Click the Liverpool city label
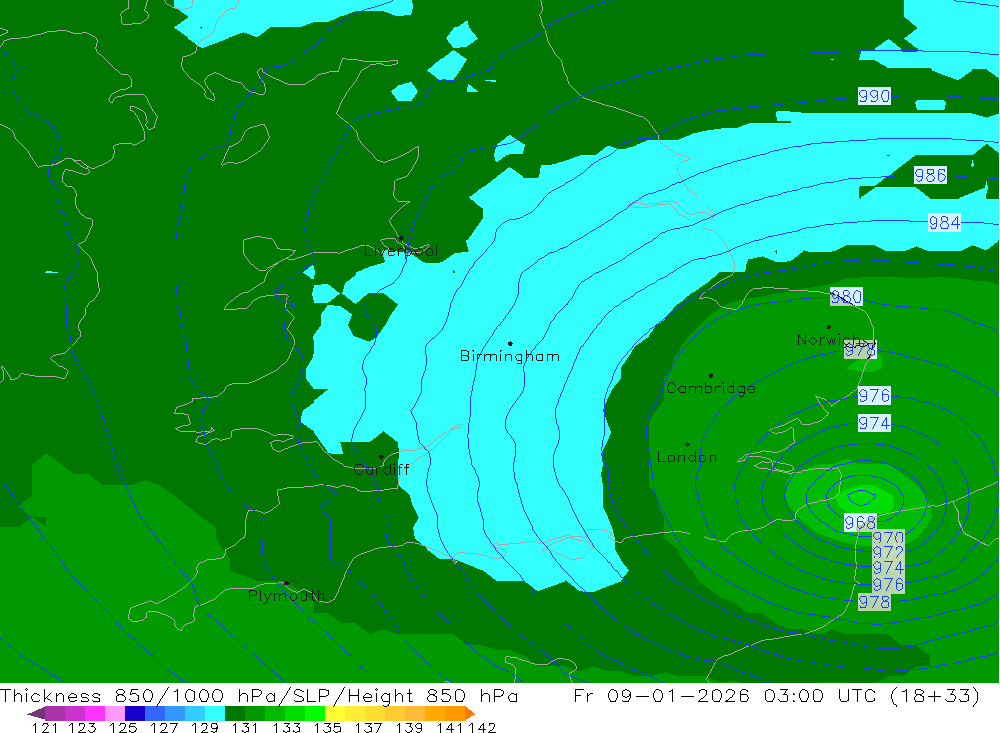The image size is (1000, 733). tap(401, 251)
